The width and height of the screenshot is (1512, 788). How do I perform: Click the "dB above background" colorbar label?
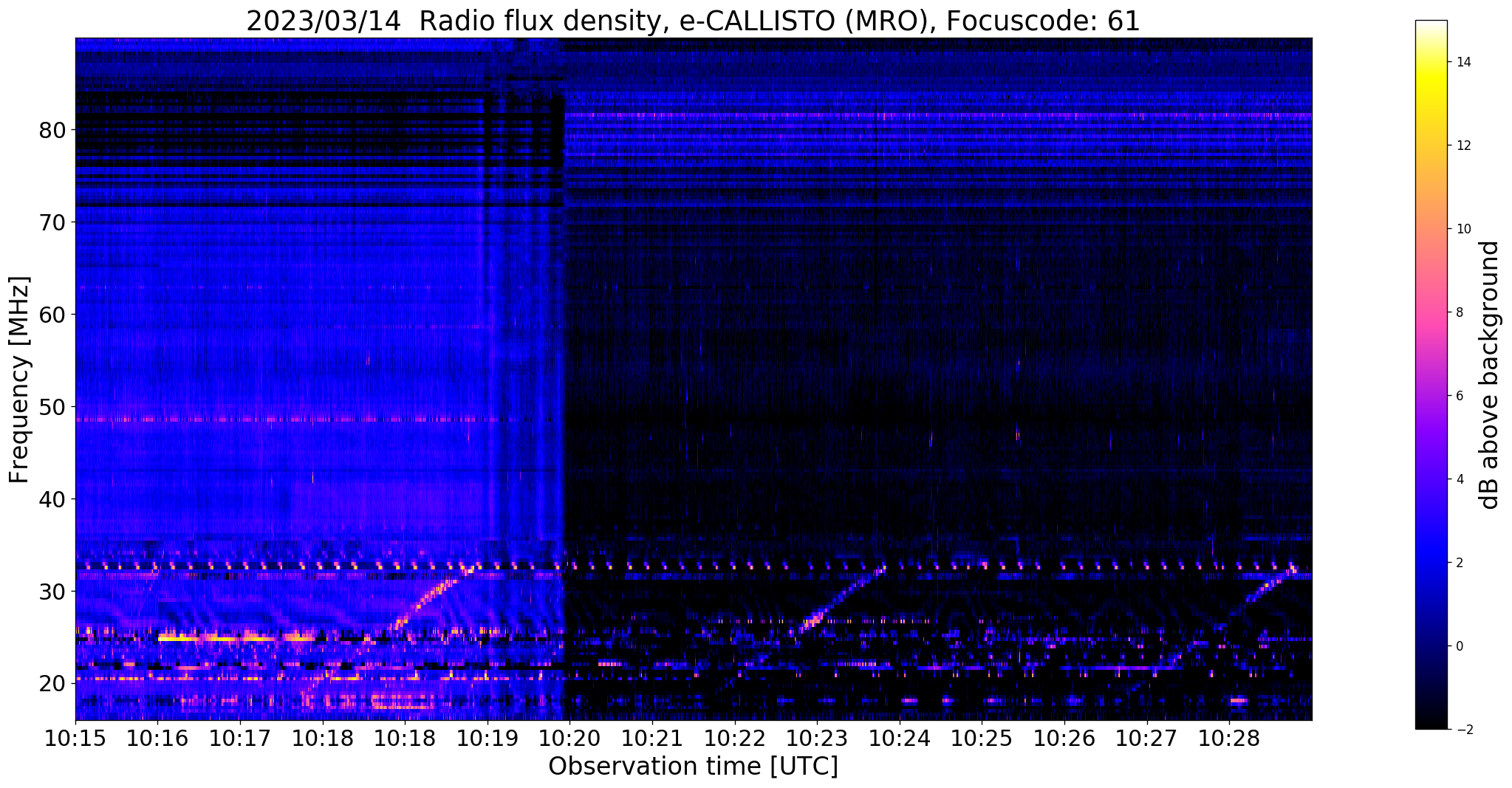pos(1490,375)
